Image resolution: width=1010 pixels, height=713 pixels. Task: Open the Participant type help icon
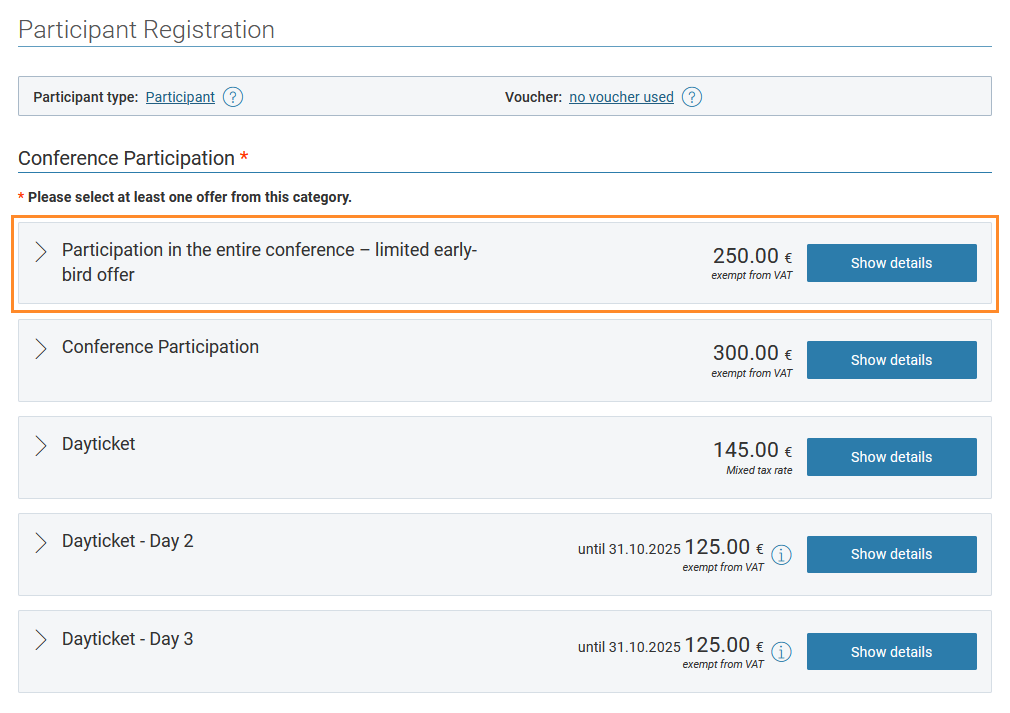[233, 97]
